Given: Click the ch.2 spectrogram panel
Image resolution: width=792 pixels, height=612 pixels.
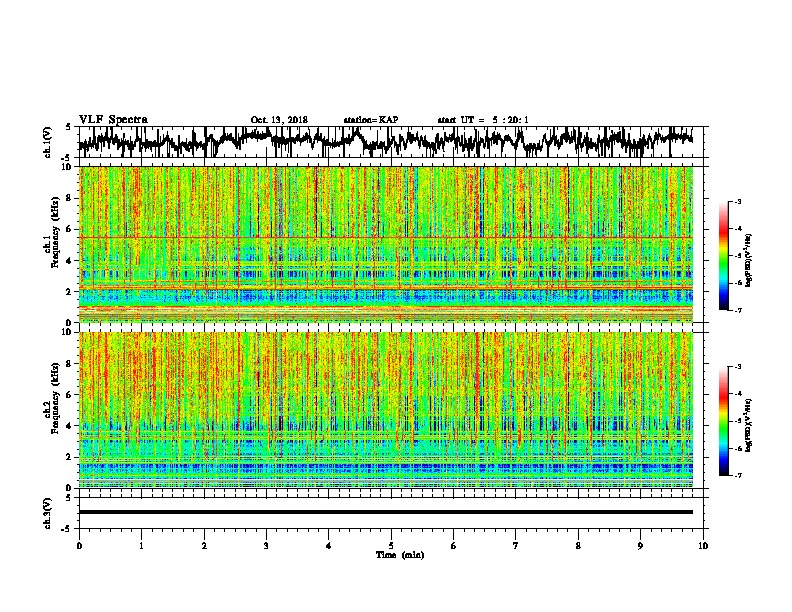Looking at the screenshot, I should click(386, 410).
